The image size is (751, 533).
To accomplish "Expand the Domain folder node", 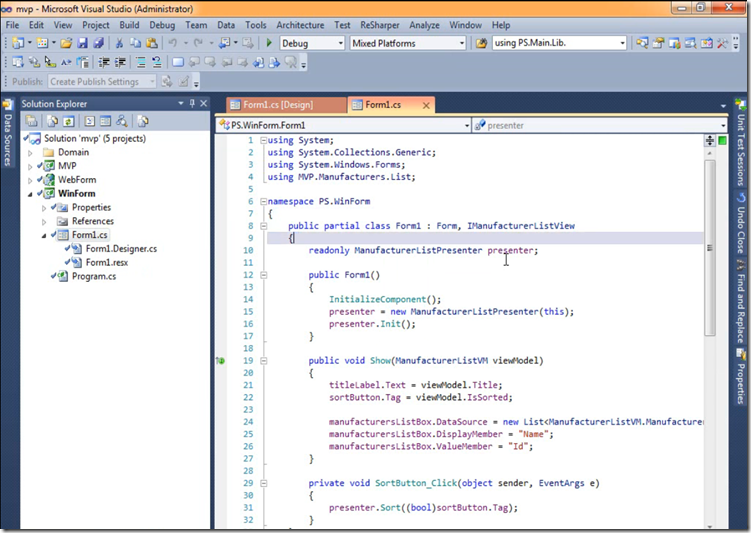I will click(30, 153).
